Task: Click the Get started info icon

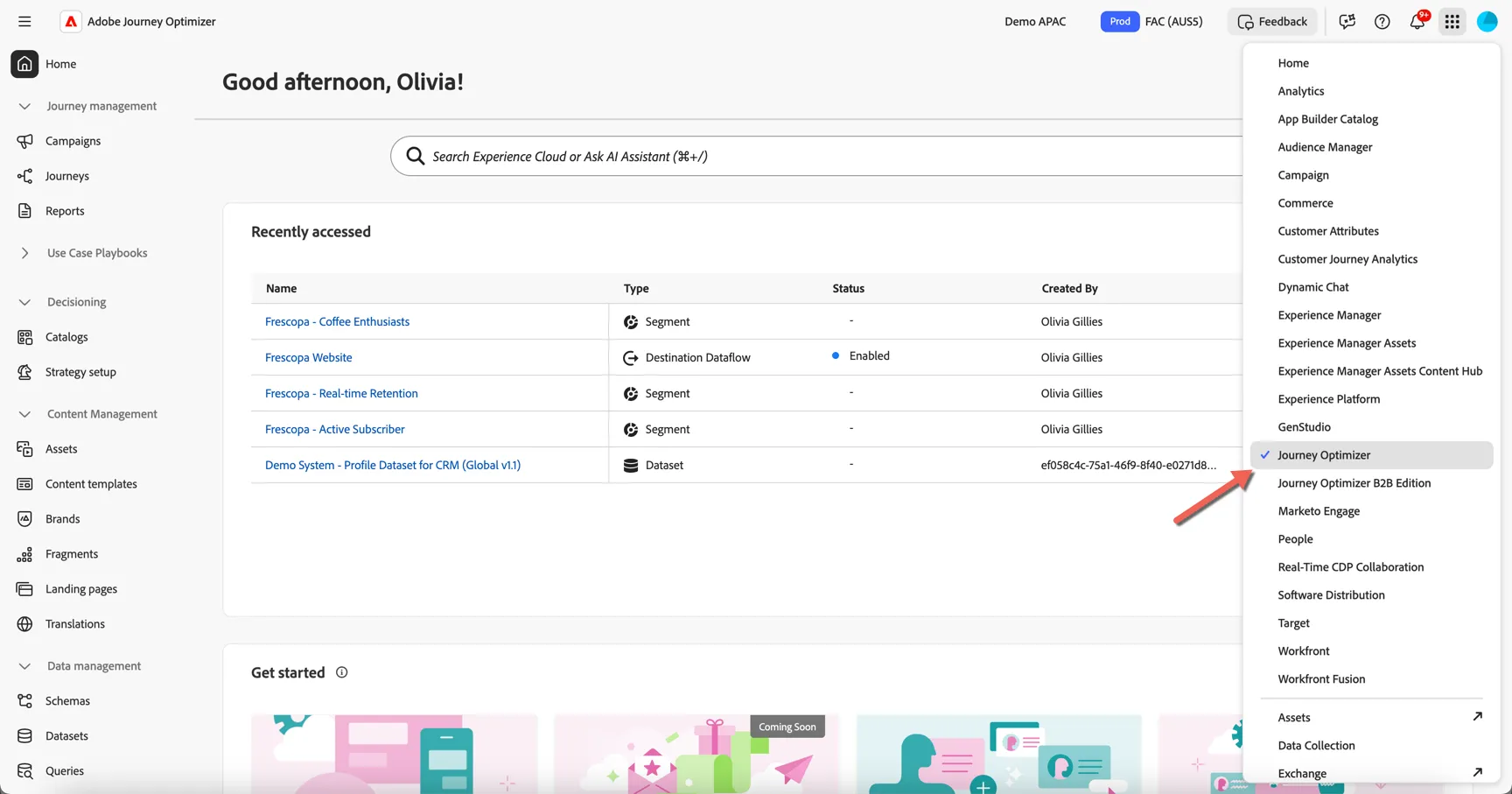Action: point(341,672)
